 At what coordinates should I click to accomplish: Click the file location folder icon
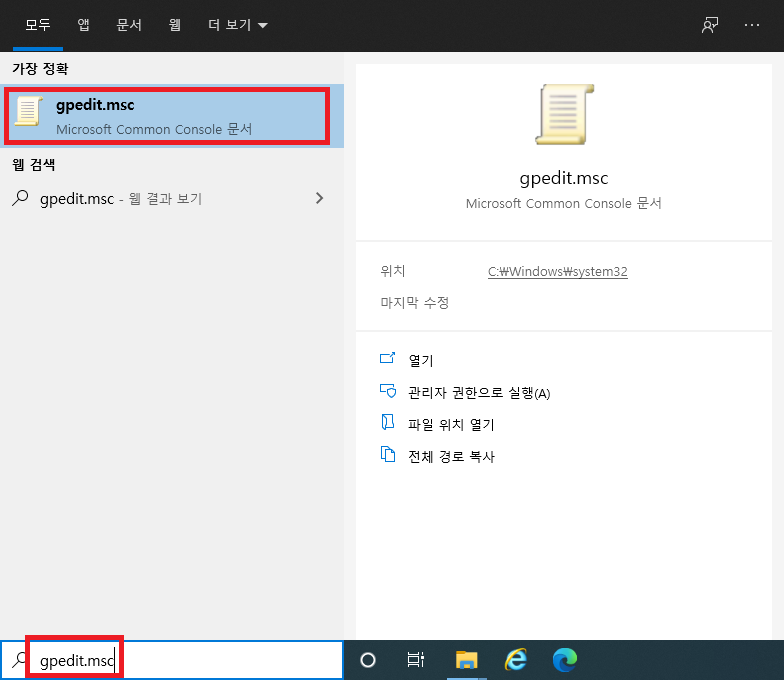[x=388, y=422]
